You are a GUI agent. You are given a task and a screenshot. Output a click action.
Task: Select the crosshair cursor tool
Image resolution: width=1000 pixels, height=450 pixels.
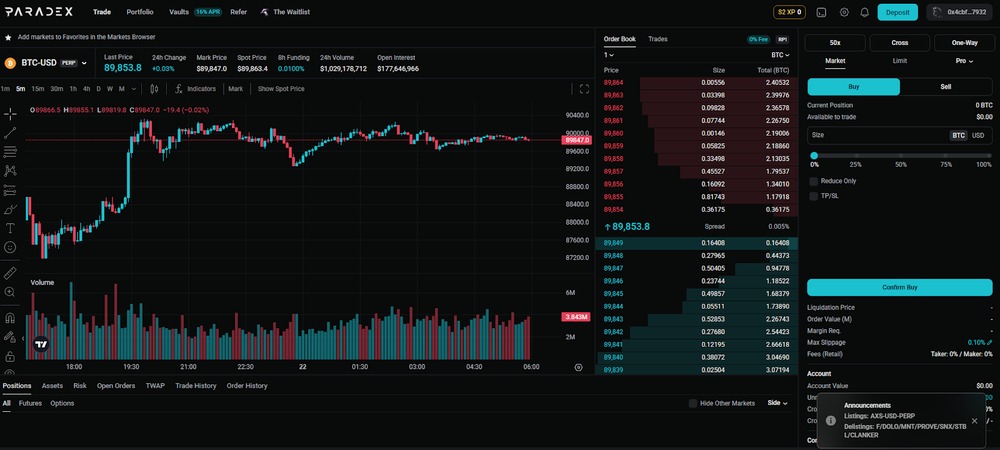[10, 114]
